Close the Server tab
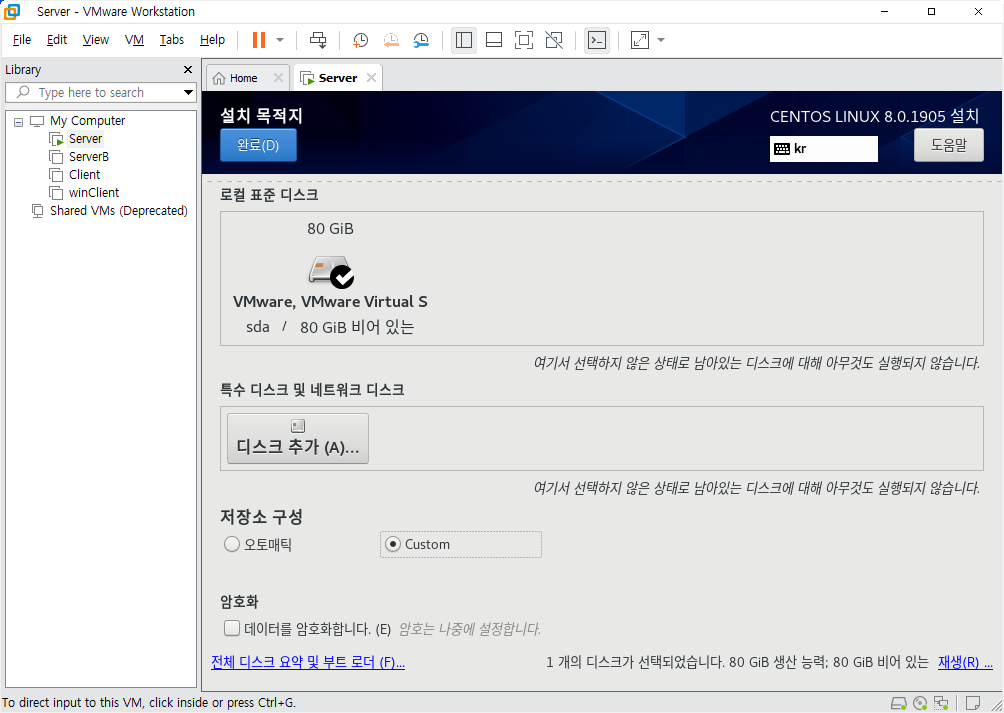 (x=371, y=77)
